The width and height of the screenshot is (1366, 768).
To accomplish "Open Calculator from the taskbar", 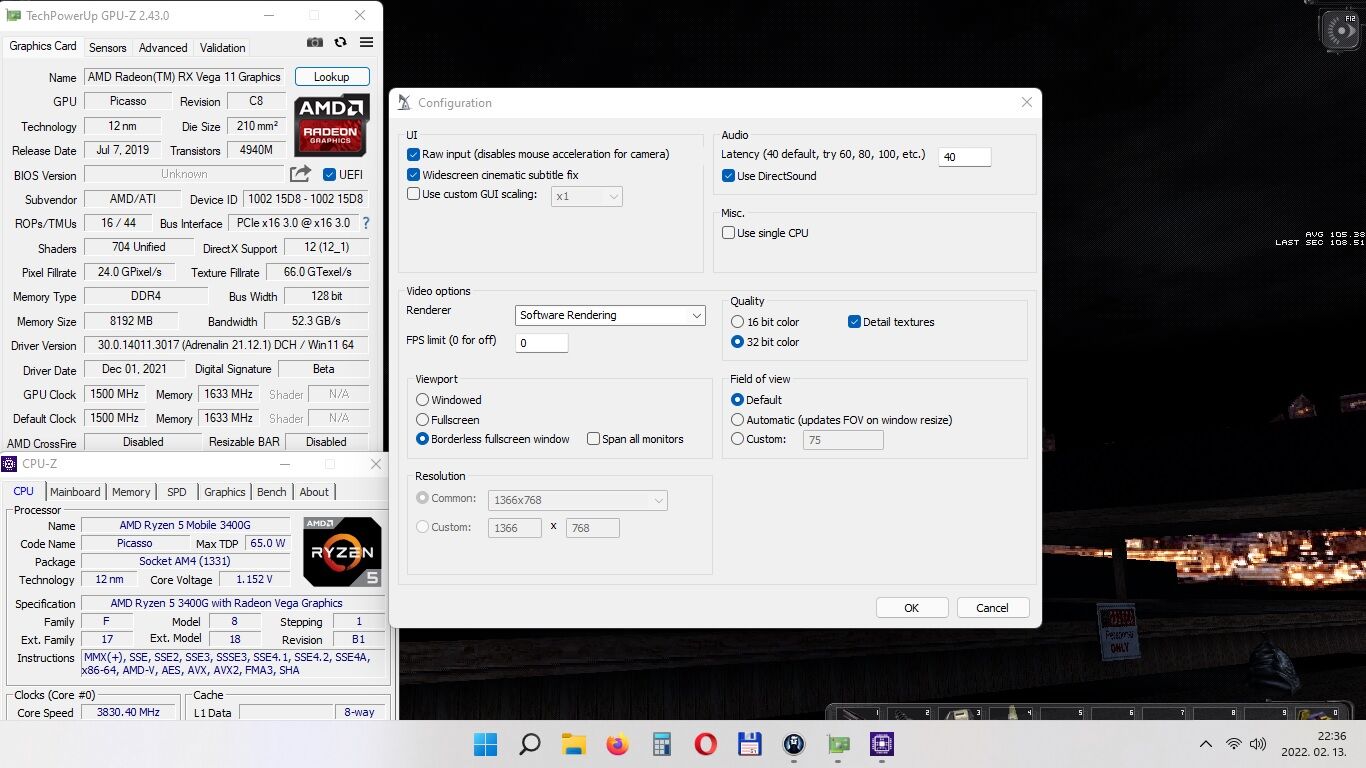I will (x=661, y=744).
